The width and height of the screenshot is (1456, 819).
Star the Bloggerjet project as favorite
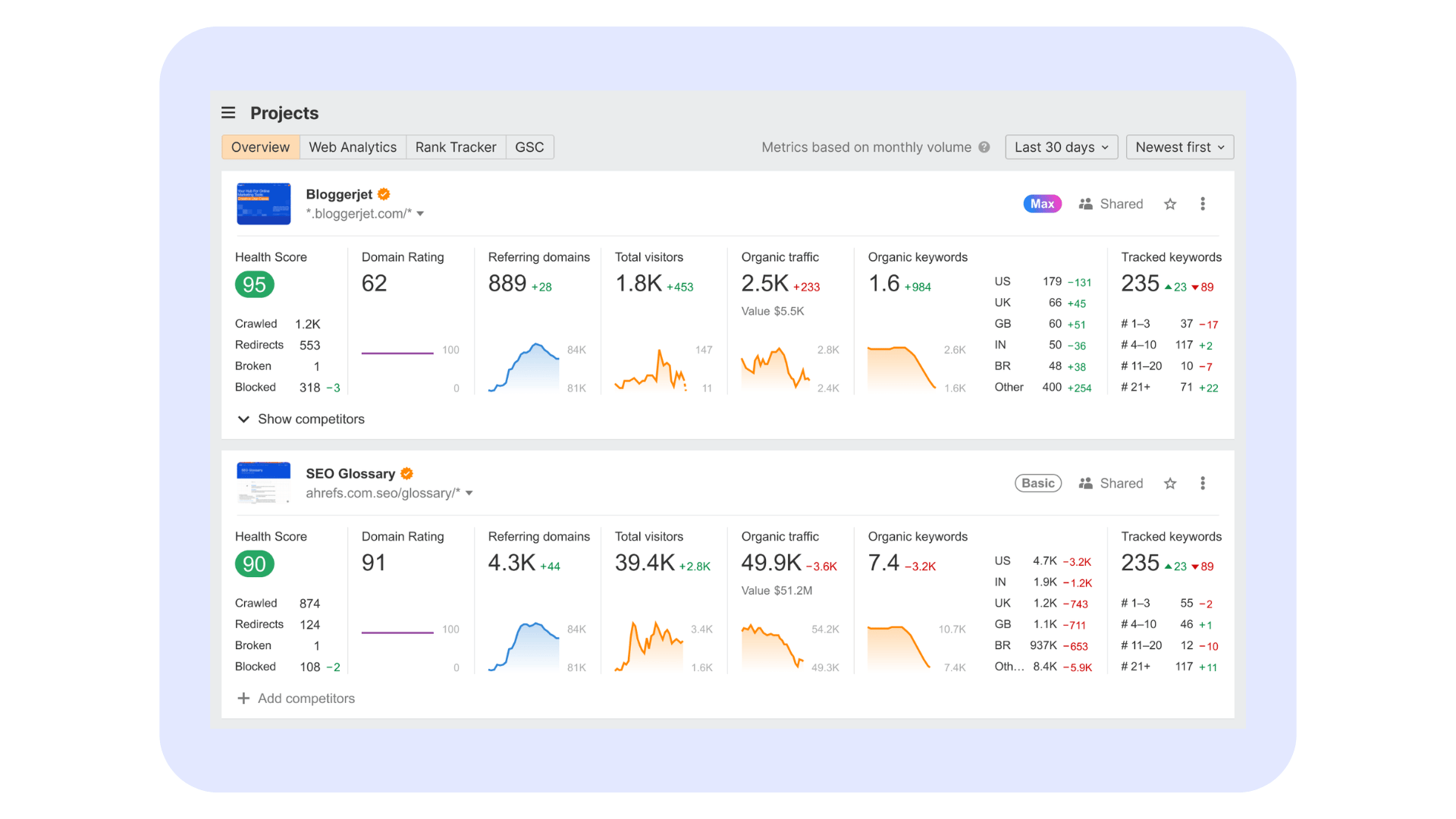click(1170, 204)
